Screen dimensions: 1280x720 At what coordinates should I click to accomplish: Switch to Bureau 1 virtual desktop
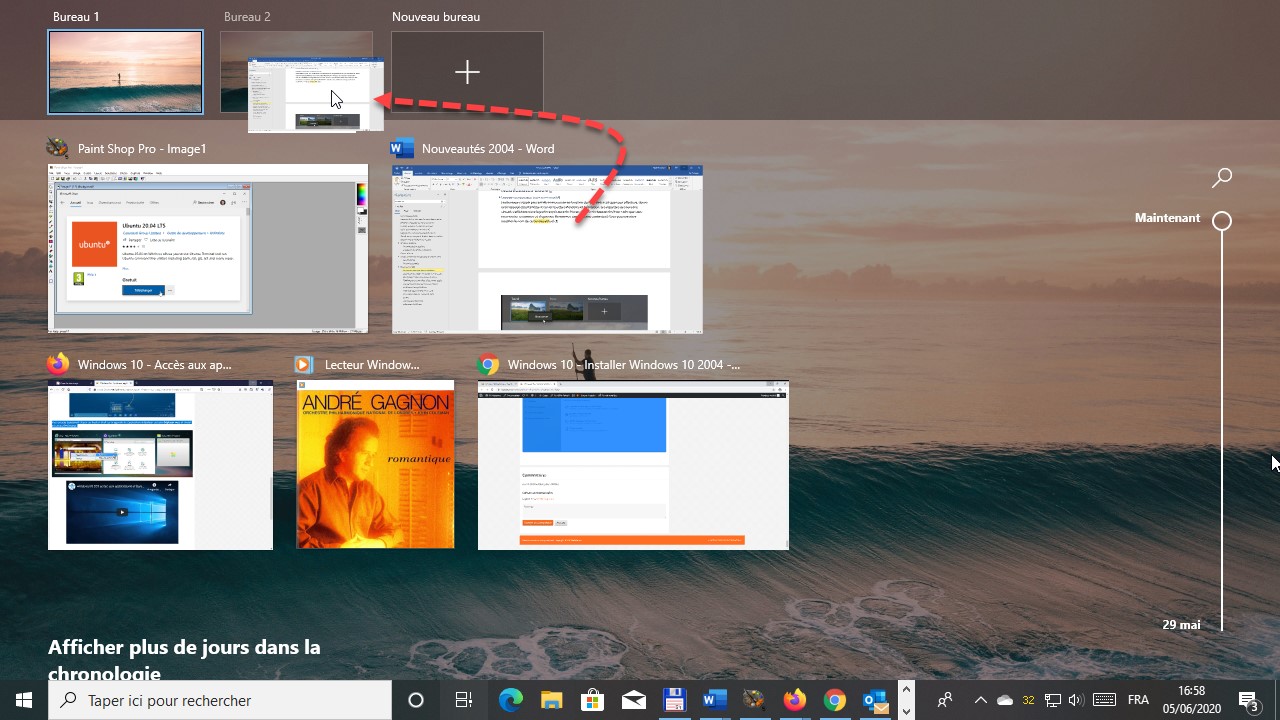click(x=125, y=72)
